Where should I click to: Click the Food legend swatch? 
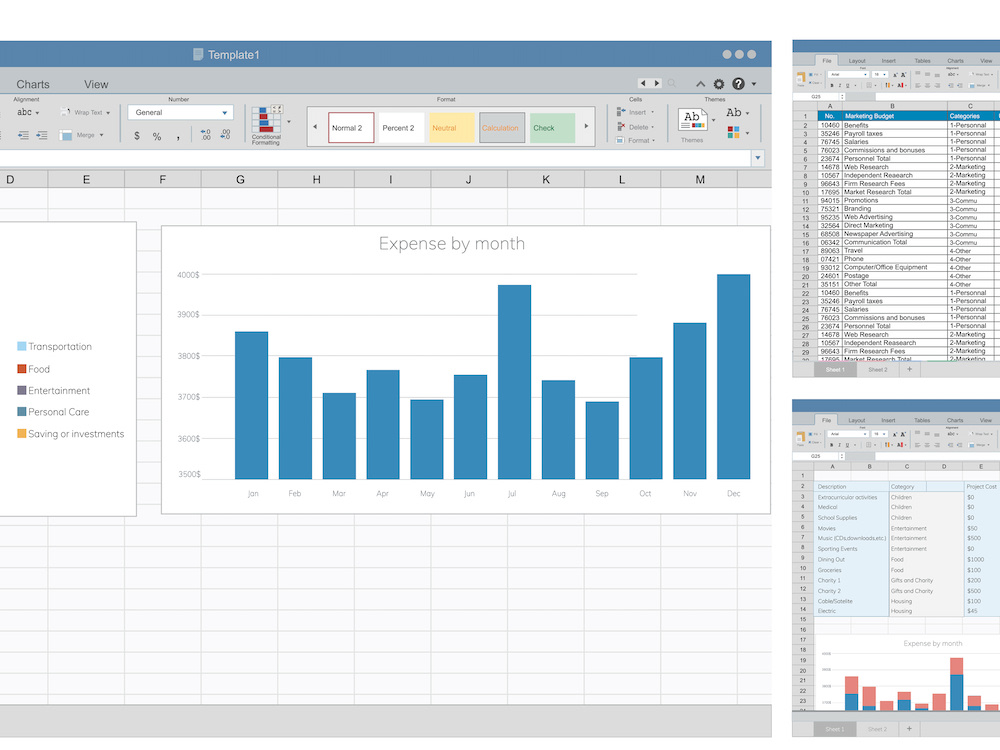tap(22, 369)
